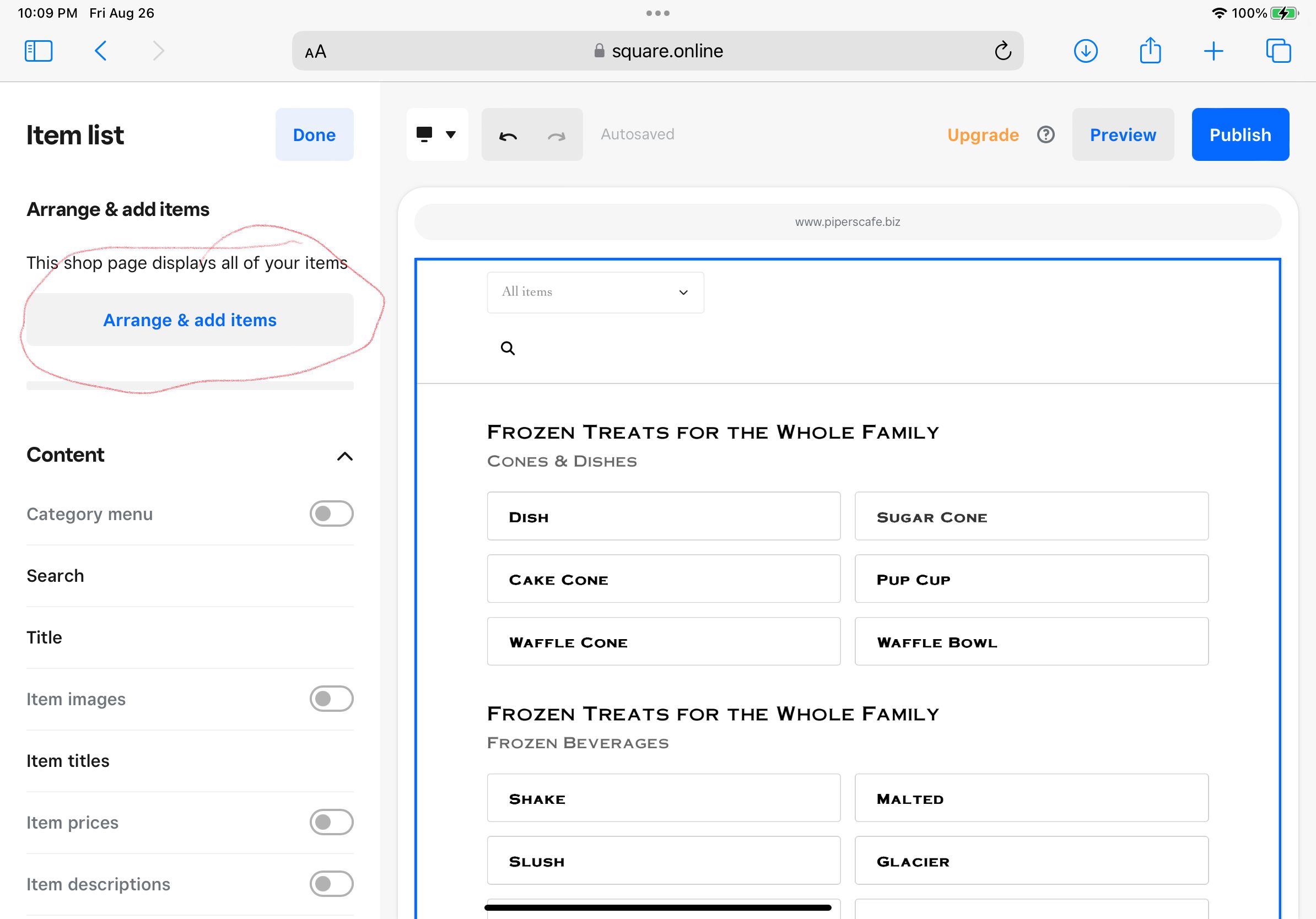Screen dimensions: 1316x919
Task: Switch on Item prices toggle
Action: coord(331,822)
